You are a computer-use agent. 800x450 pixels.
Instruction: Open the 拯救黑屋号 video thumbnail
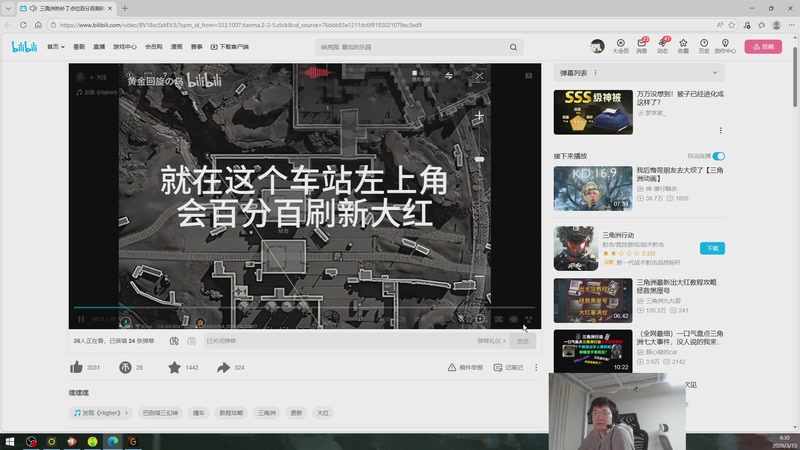[x=593, y=301]
